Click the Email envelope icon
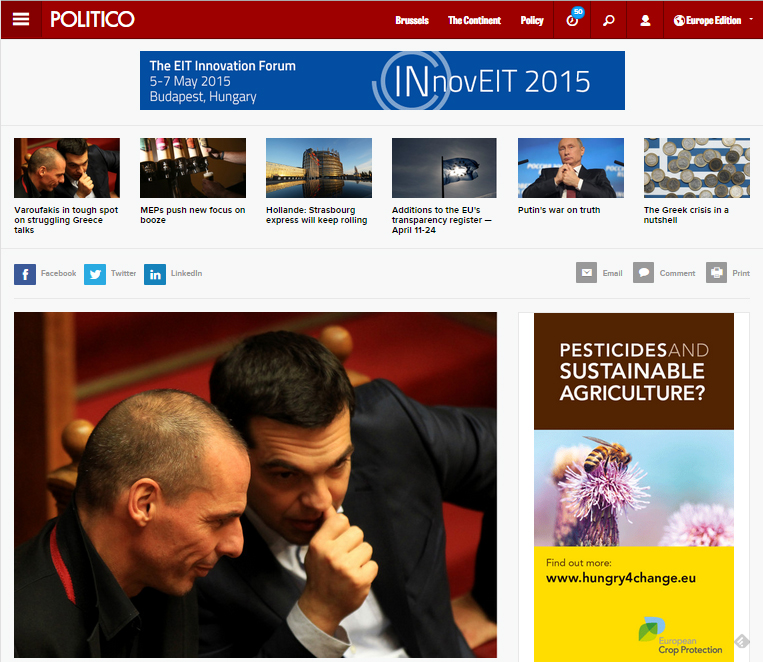Screen dimensions: 763x662 [586, 273]
